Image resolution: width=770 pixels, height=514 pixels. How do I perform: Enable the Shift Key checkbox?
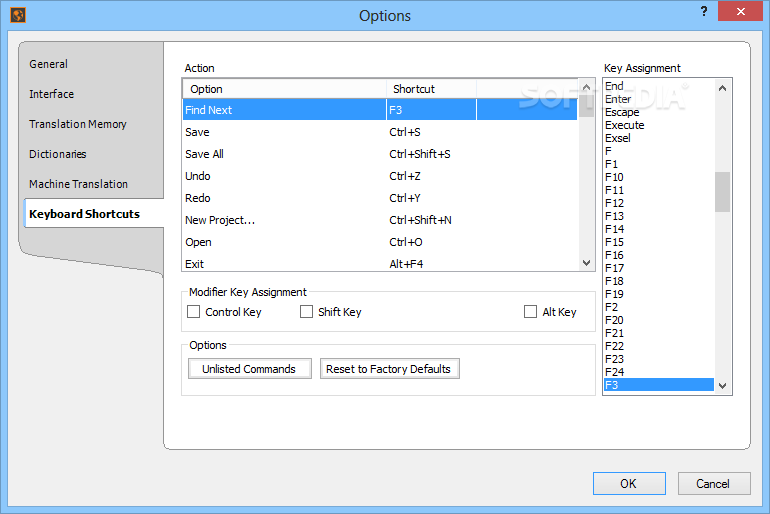(306, 312)
